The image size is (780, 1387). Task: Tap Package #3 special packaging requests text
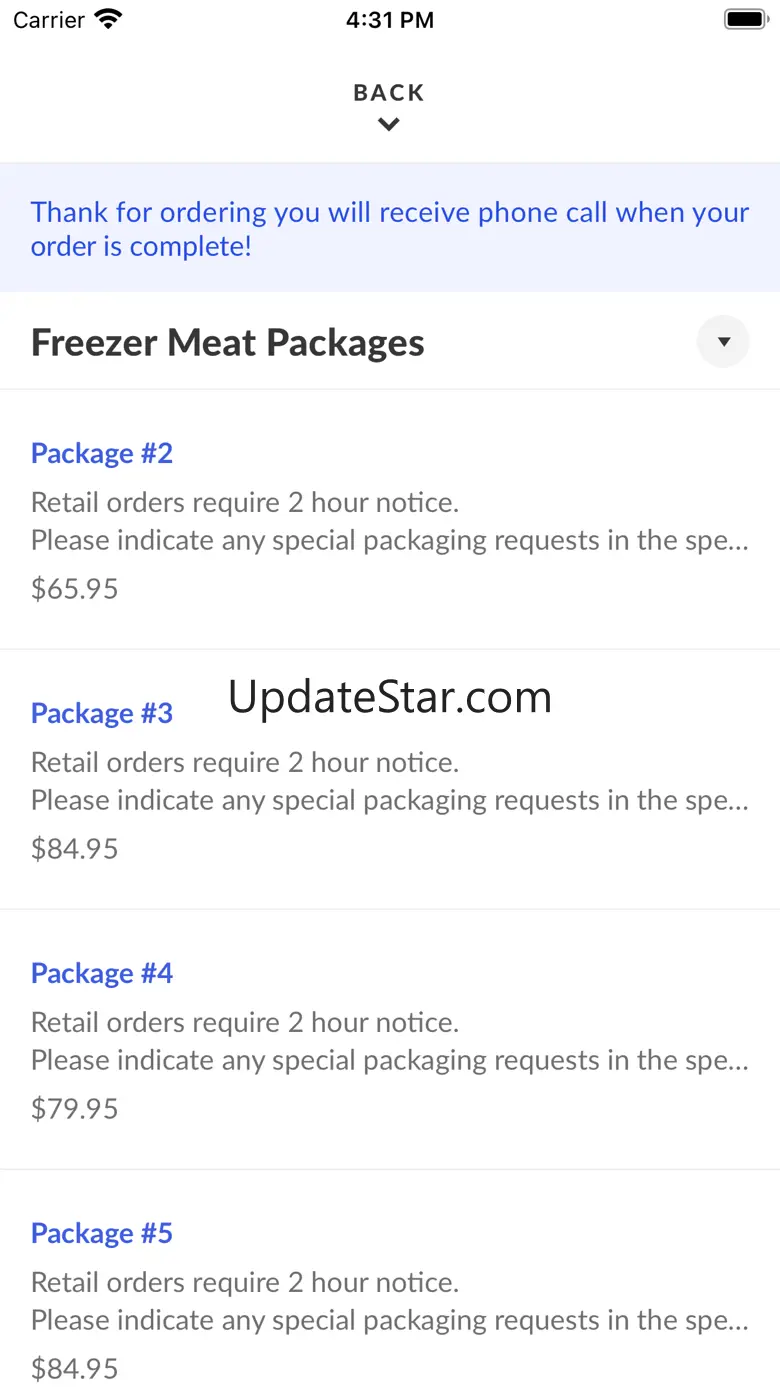coord(390,801)
